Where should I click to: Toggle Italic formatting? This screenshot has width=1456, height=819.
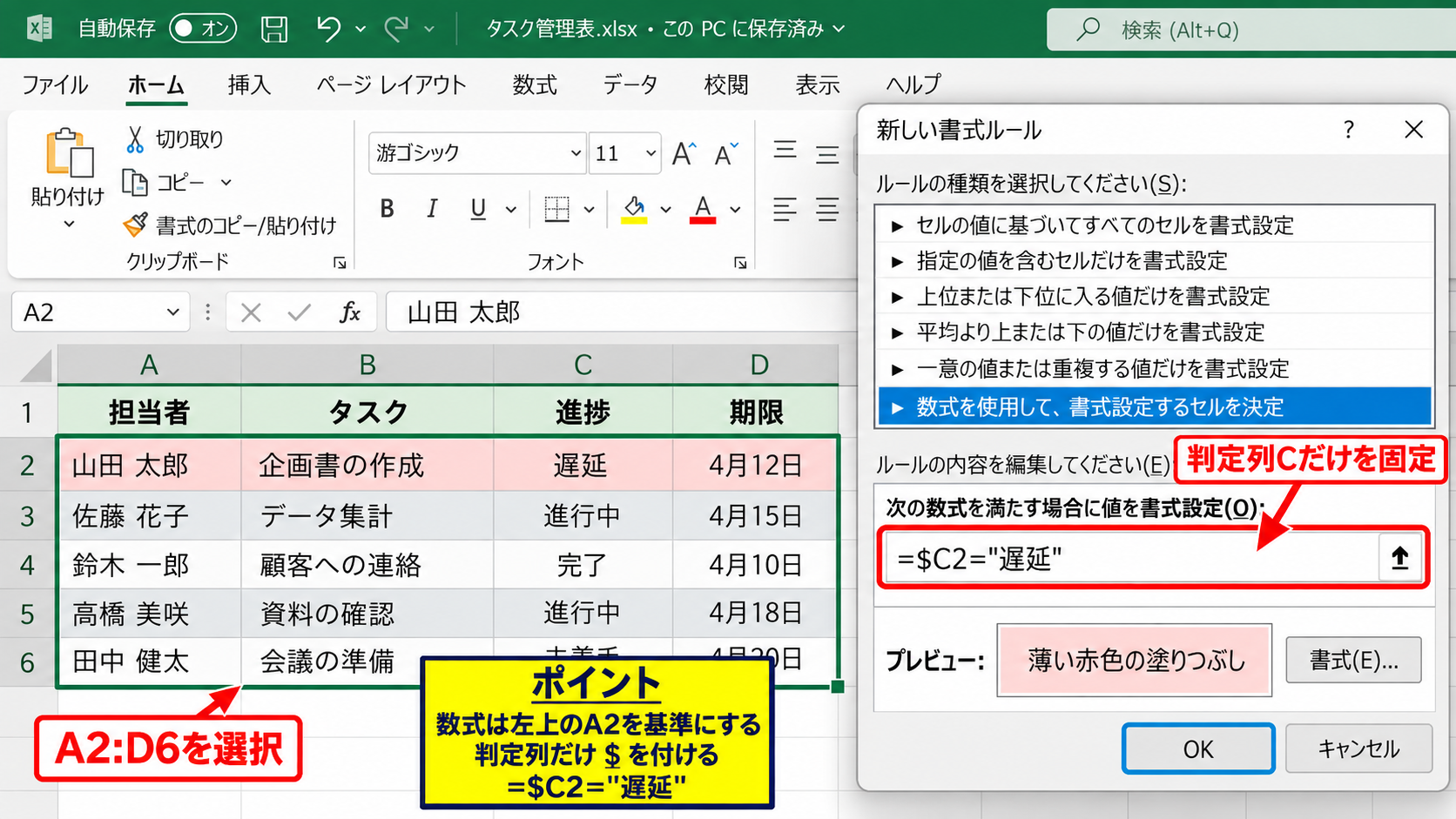432,209
